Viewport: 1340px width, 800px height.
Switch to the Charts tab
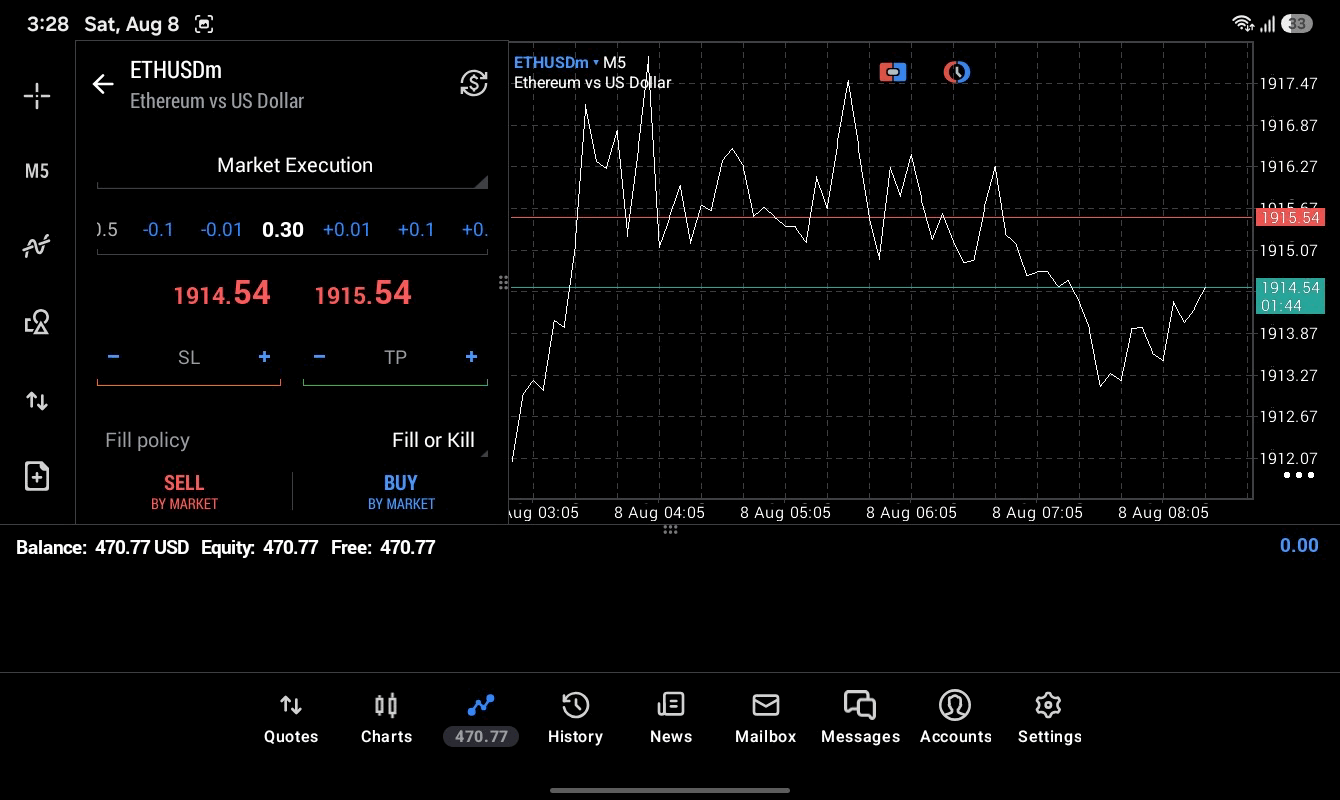[386, 719]
